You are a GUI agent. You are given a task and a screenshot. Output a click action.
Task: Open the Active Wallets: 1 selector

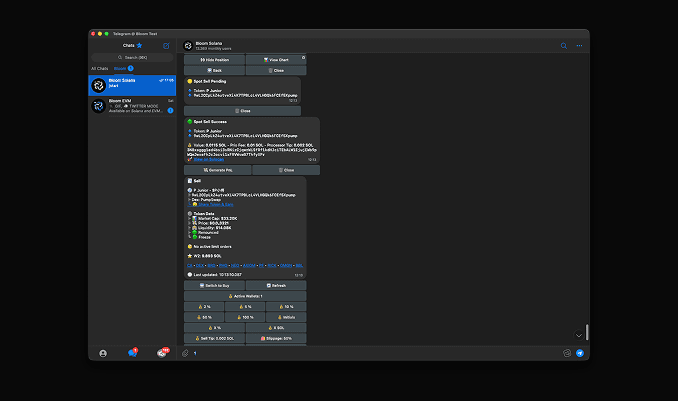245,296
